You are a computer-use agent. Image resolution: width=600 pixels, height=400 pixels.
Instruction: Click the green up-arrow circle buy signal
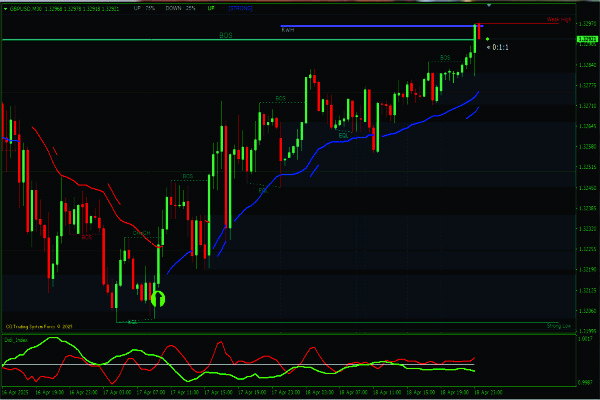[157, 297]
